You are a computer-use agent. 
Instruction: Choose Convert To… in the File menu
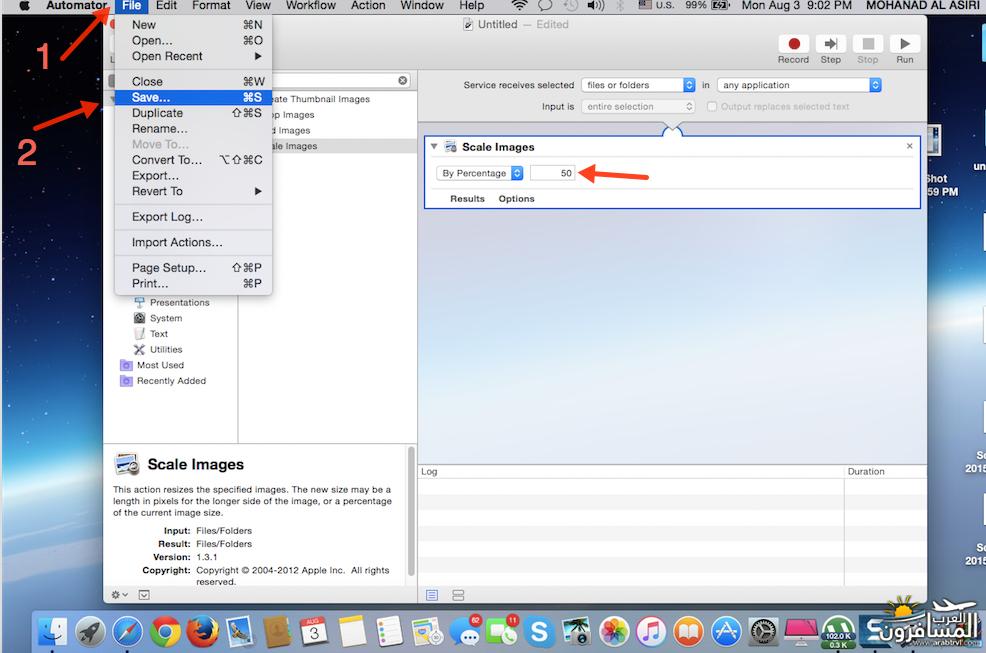[193, 160]
